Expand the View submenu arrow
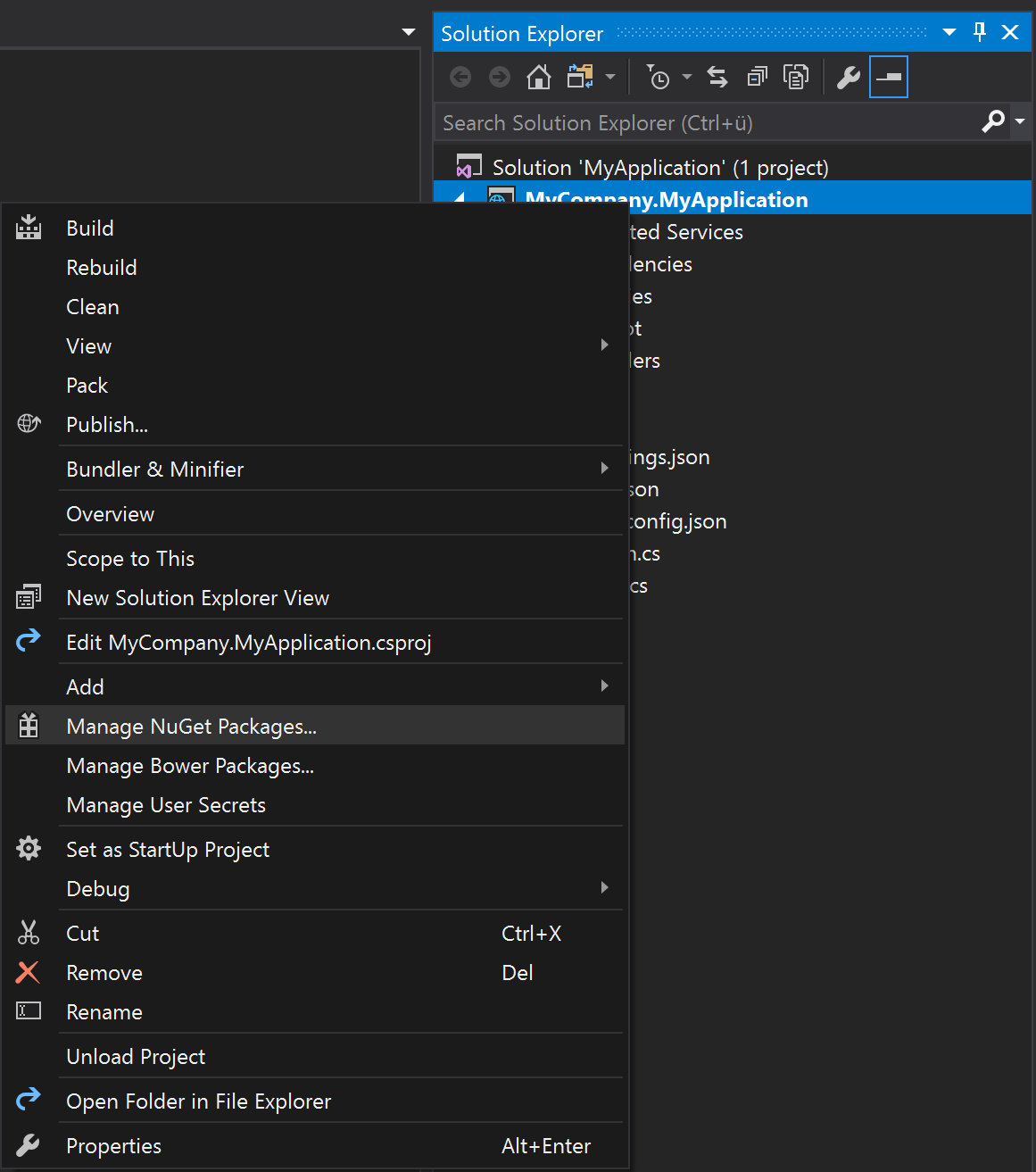The height and width of the screenshot is (1172, 1036). point(605,345)
